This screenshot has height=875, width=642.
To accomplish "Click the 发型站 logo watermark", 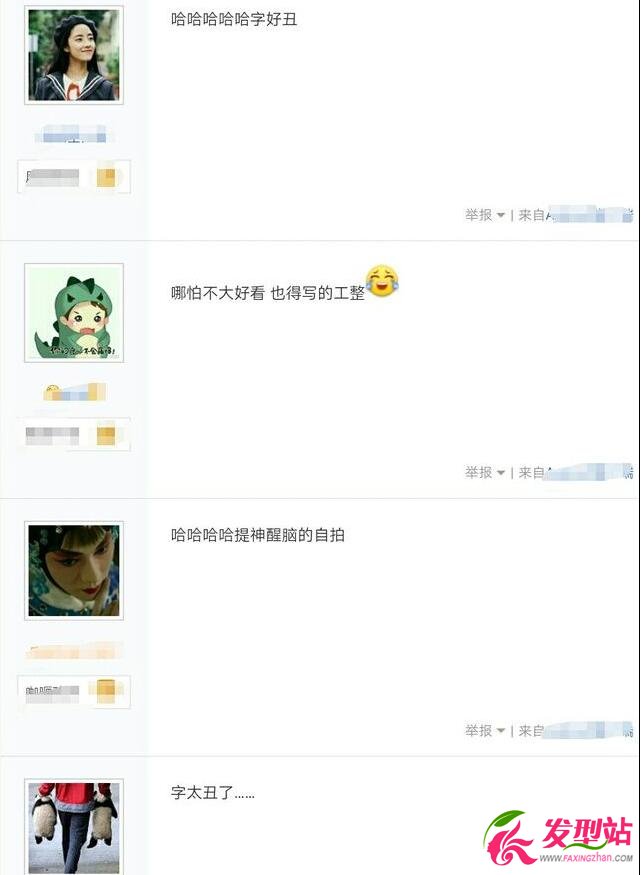I will 558,837.
